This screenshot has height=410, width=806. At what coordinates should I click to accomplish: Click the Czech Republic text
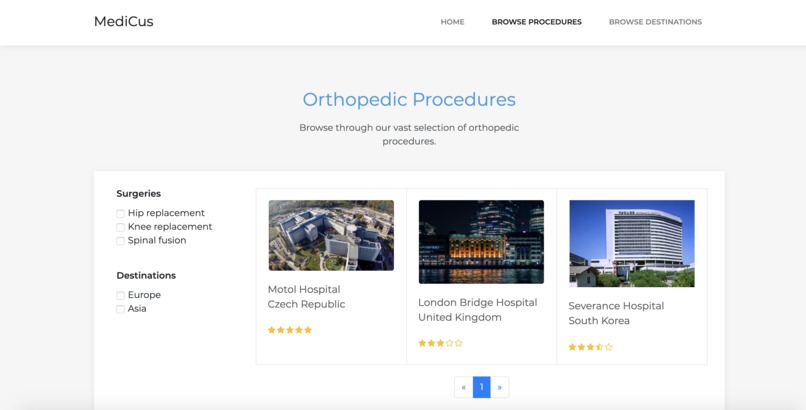click(306, 304)
